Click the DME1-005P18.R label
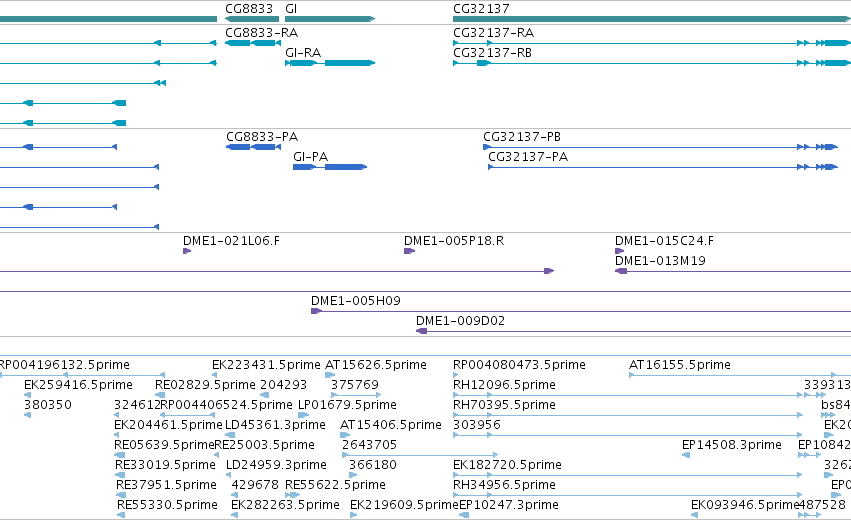 (454, 240)
